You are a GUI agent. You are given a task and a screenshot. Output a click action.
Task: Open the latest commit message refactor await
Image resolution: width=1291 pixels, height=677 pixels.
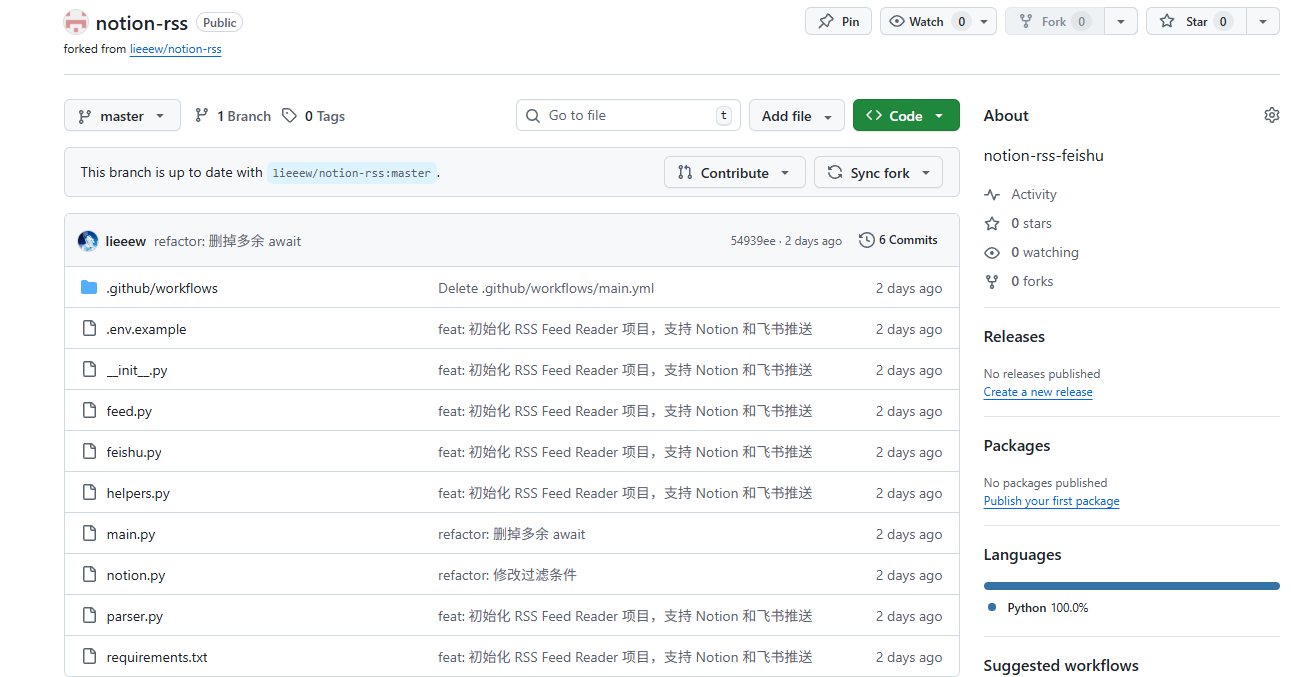click(x=227, y=241)
